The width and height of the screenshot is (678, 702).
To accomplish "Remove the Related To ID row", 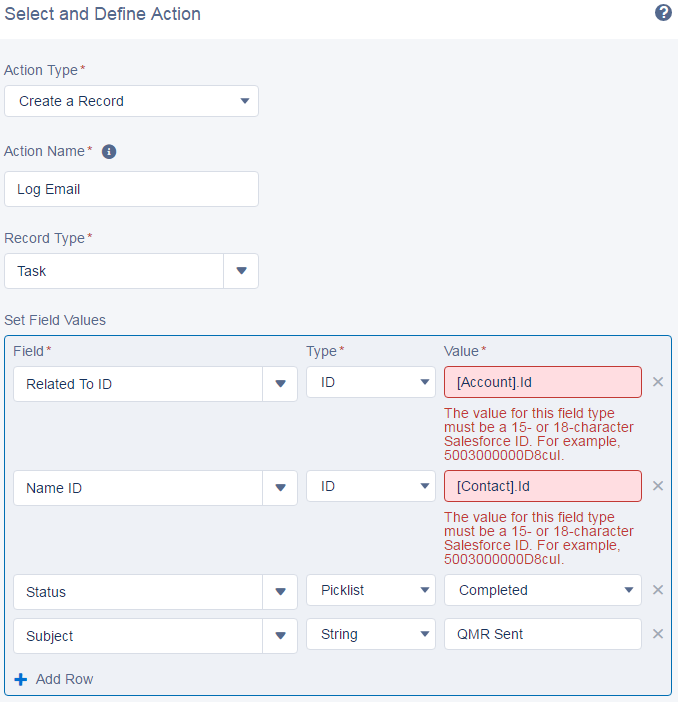I will pos(658,382).
